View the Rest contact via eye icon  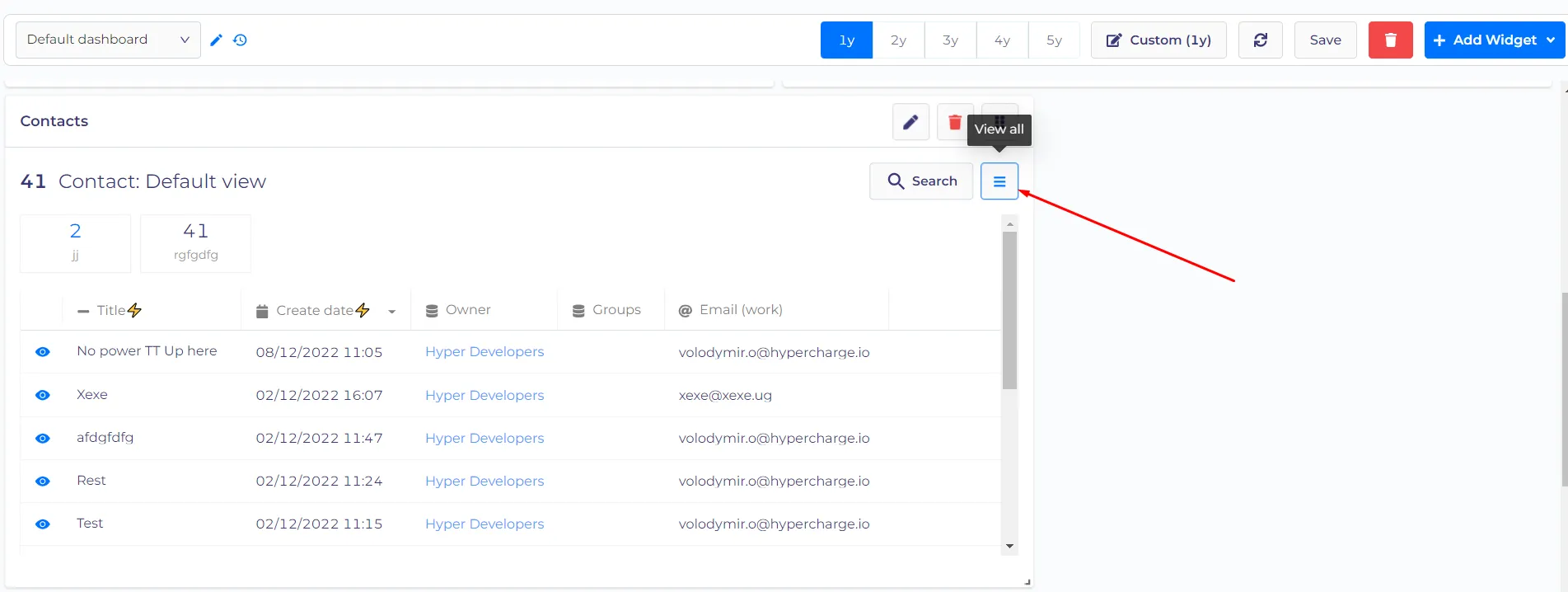click(x=43, y=481)
